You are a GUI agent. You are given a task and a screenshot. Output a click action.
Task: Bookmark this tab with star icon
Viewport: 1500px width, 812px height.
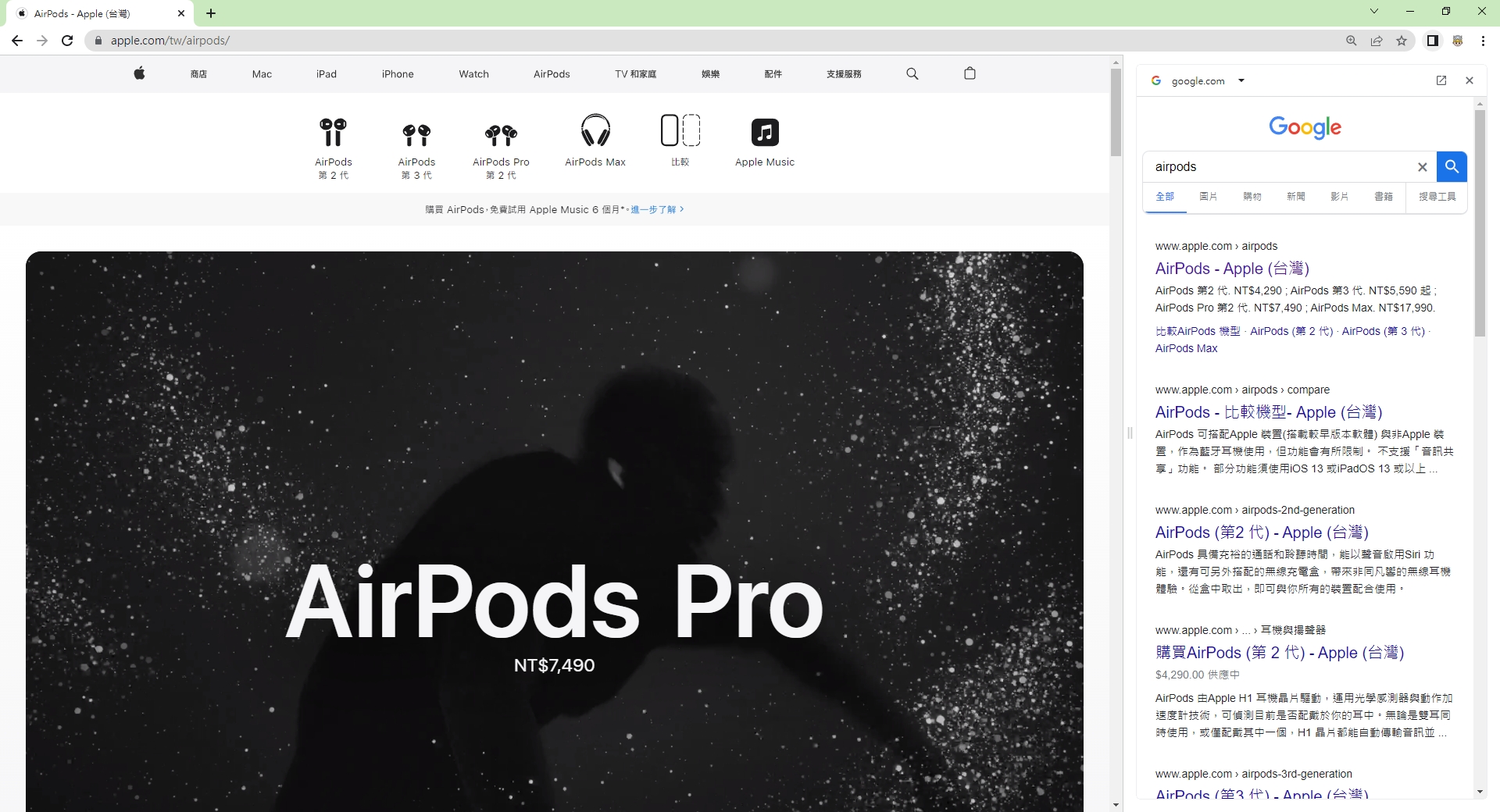[x=1402, y=41]
